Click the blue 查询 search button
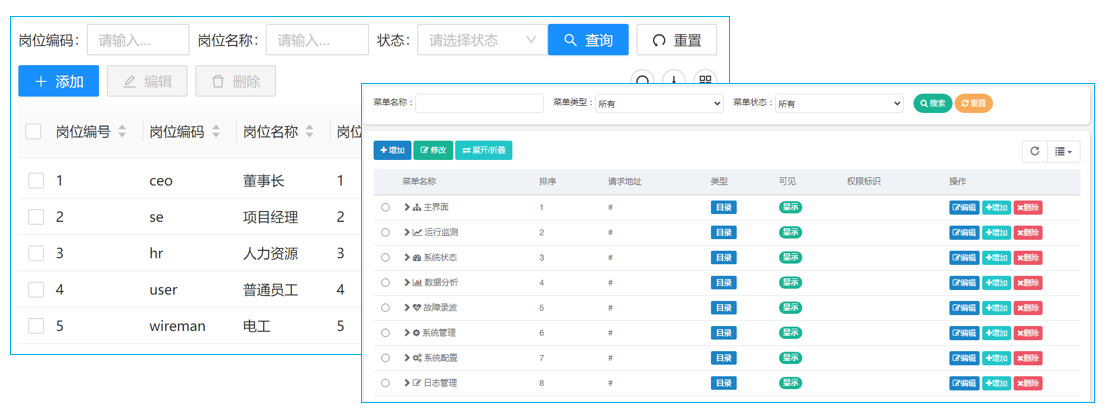The height and width of the screenshot is (408, 1106). (x=588, y=40)
